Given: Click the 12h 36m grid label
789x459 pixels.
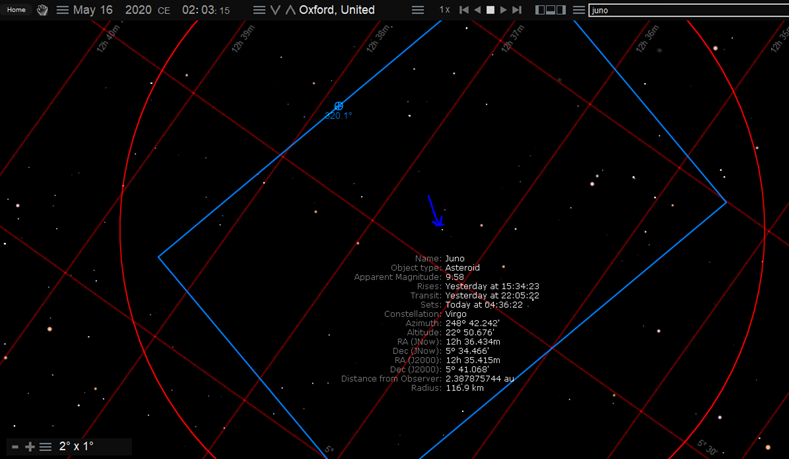Looking at the screenshot, I should [647, 39].
